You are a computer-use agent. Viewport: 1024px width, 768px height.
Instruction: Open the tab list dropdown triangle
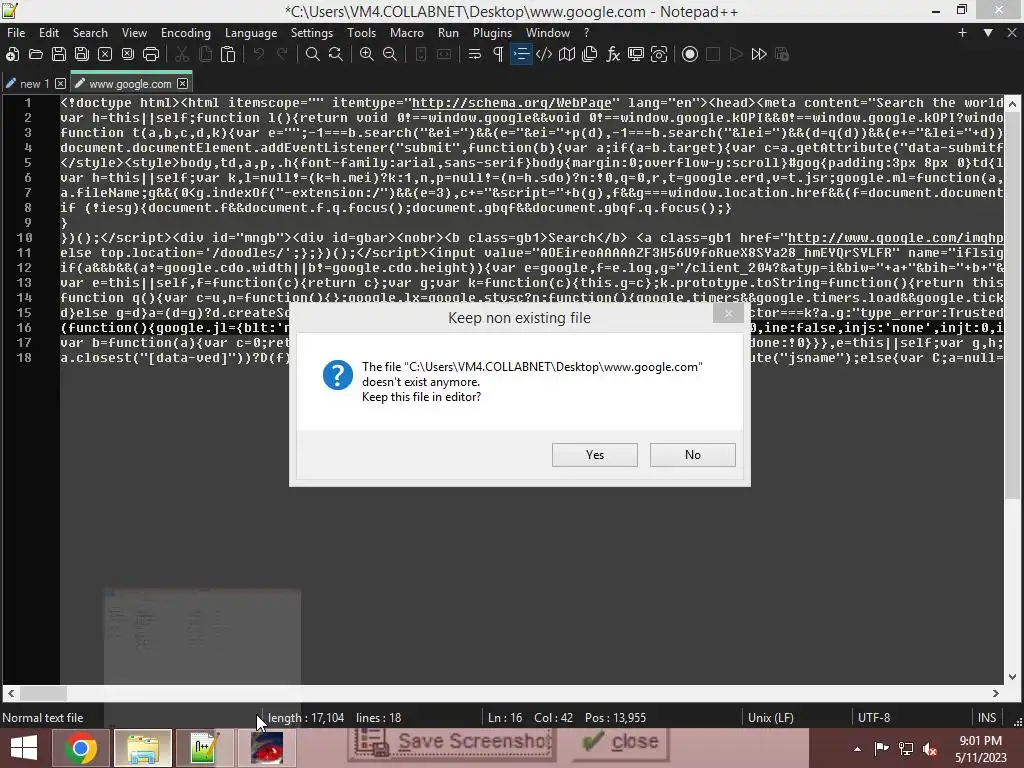(x=988, y=33)
